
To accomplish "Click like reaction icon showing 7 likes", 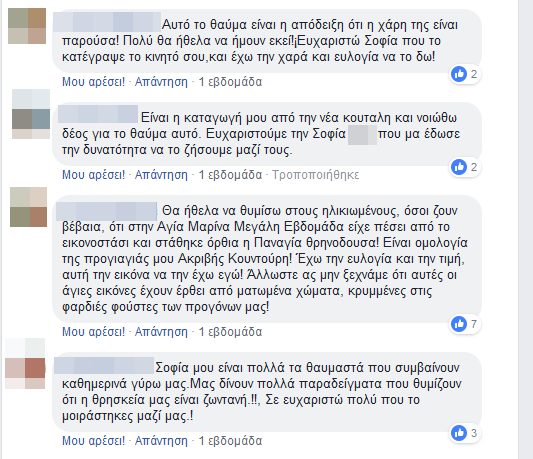I will point(459,324).
